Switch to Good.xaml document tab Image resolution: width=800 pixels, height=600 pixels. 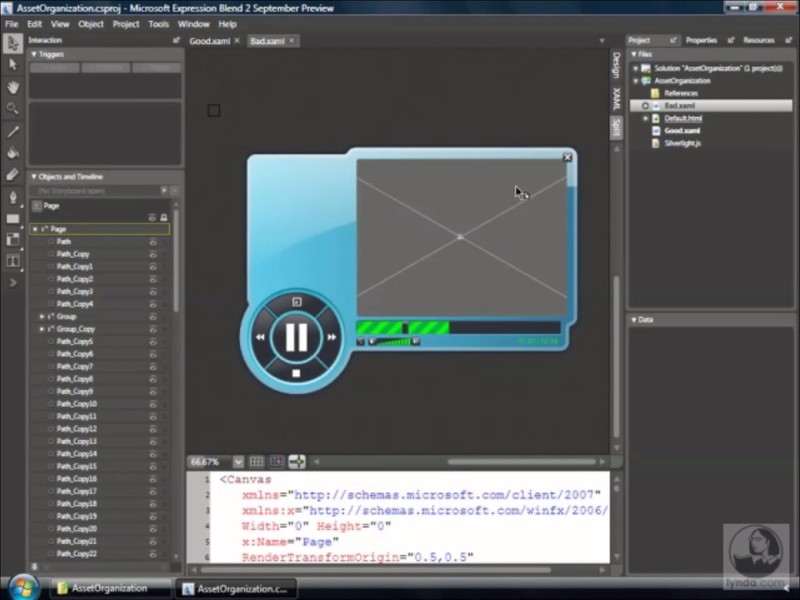point(210,41)
